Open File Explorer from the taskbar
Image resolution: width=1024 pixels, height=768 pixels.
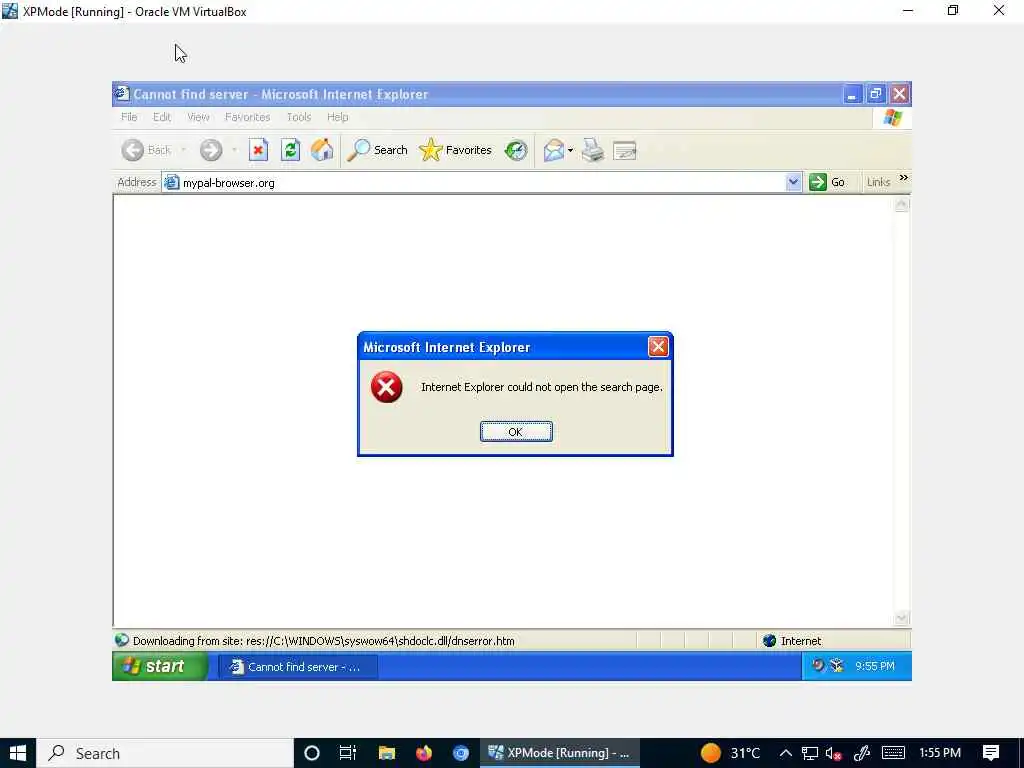click(387, 753)
